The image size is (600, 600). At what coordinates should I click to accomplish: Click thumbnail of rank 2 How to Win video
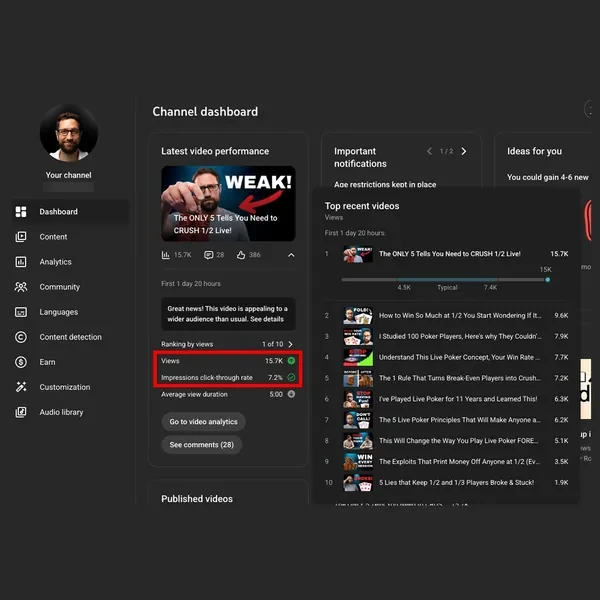[358, 315]
